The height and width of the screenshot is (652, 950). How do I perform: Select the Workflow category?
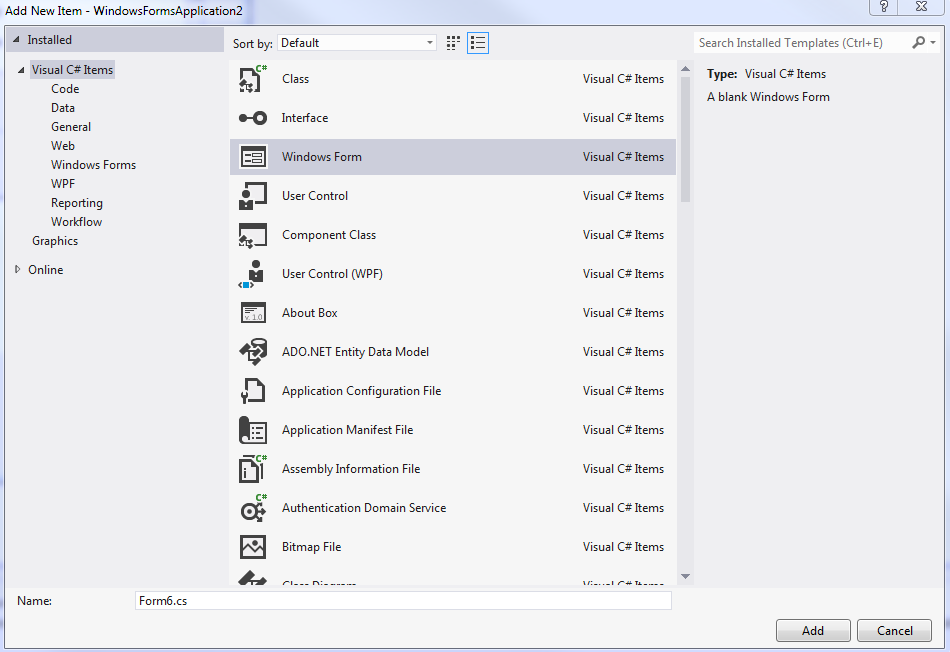[76, 222]
